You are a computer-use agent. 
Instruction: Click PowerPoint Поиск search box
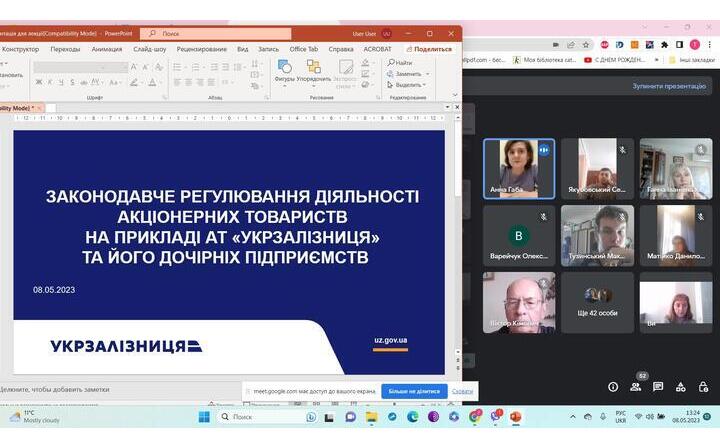click(x=216, y=34)
